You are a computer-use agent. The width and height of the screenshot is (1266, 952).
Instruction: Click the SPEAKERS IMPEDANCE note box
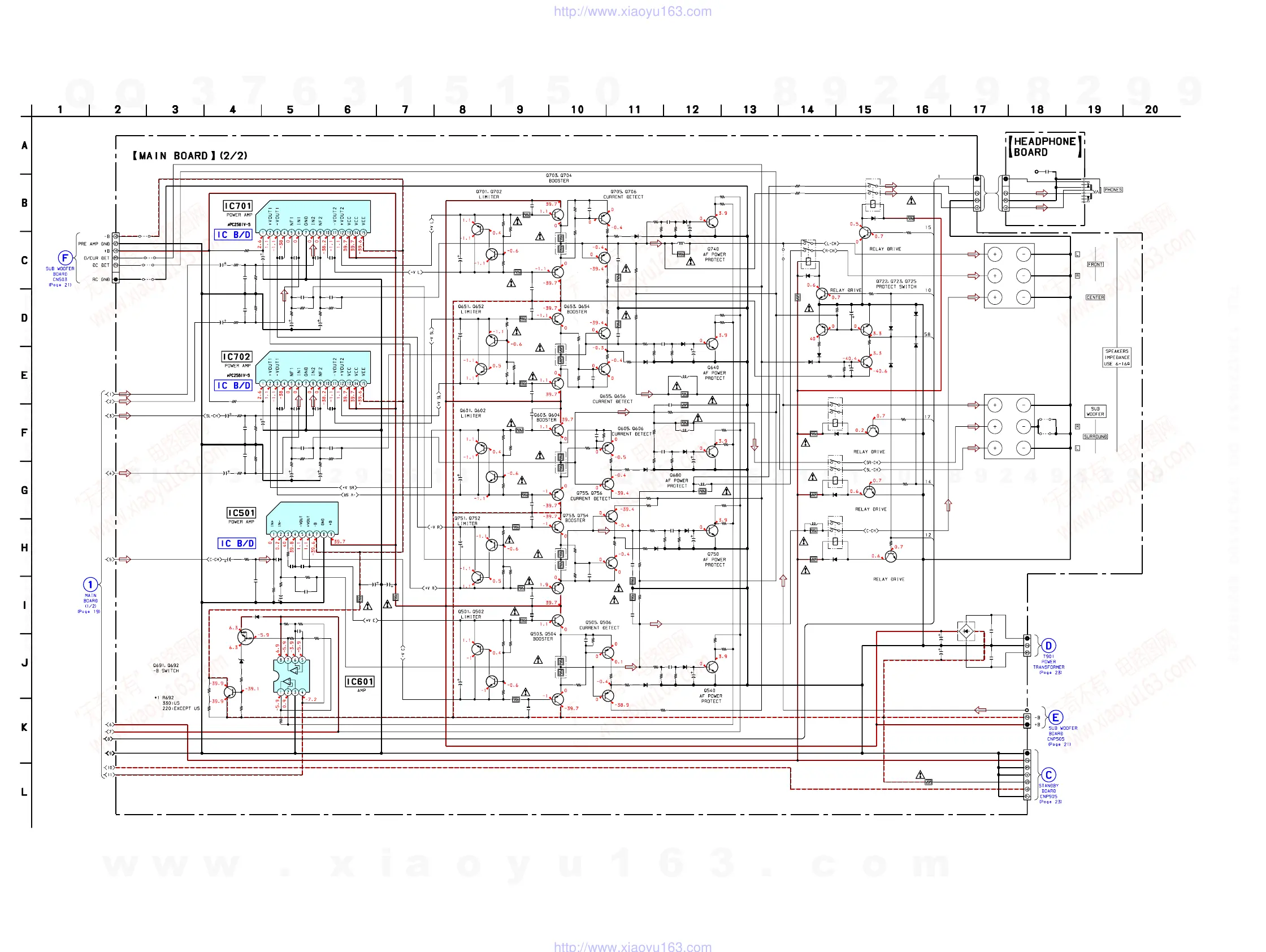point(1117,357)
